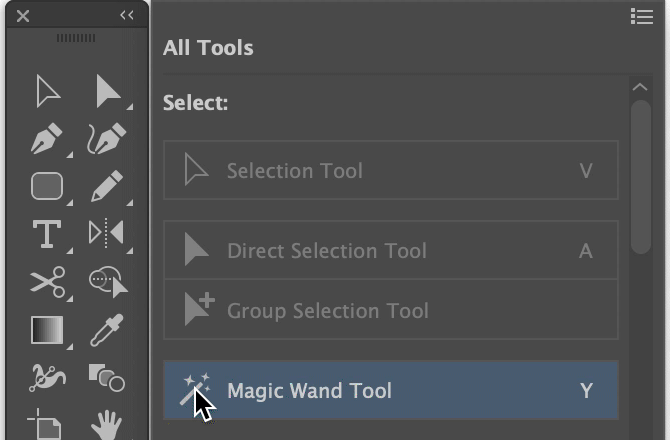Choose the Curvature tool
This screenshot has height=440, width=670.
(x=106, y=139)
